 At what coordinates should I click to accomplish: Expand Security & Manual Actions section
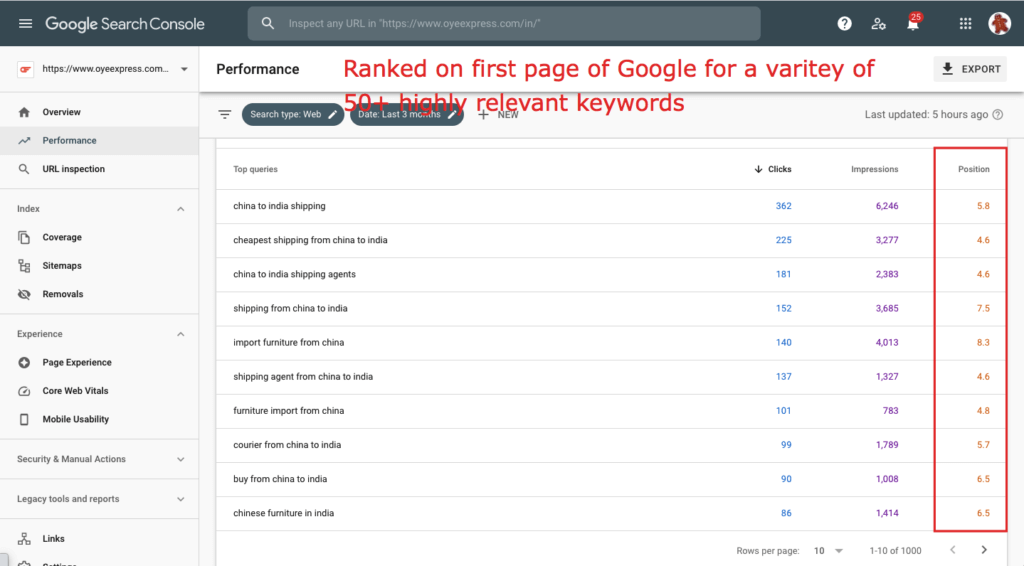181,459
